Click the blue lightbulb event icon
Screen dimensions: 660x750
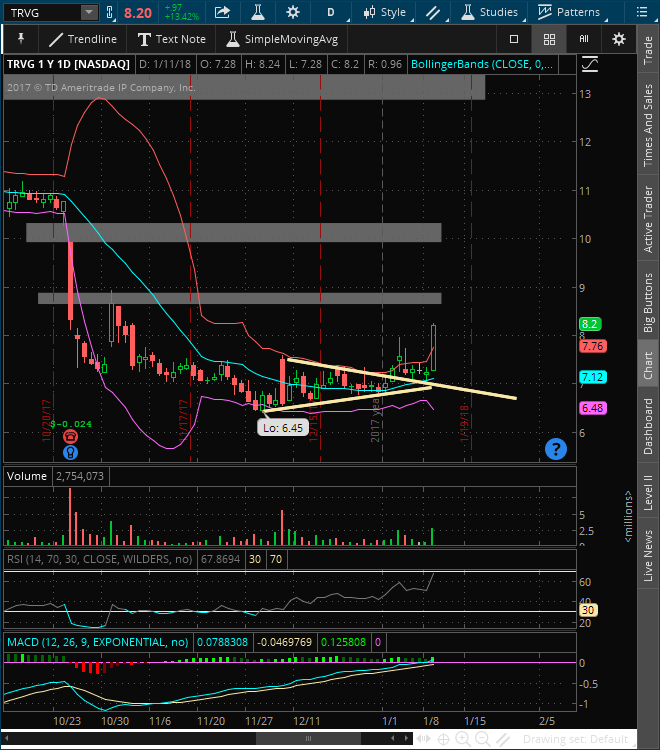coord(70,452)
